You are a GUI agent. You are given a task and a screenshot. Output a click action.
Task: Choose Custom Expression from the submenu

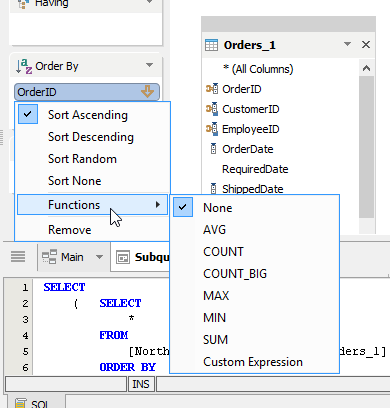pyautogui.click(x=253, y=362)
